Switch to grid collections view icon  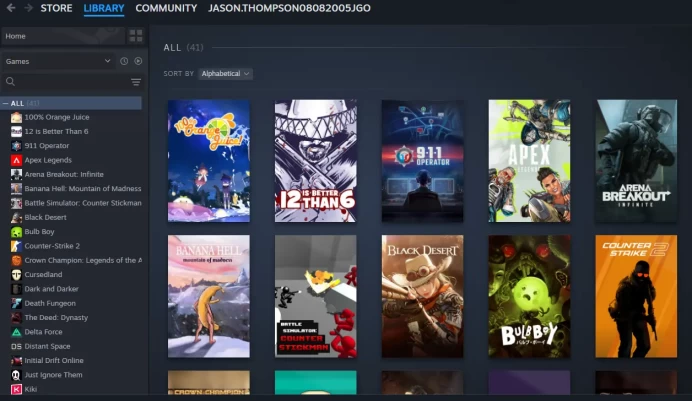click(136, 36)
